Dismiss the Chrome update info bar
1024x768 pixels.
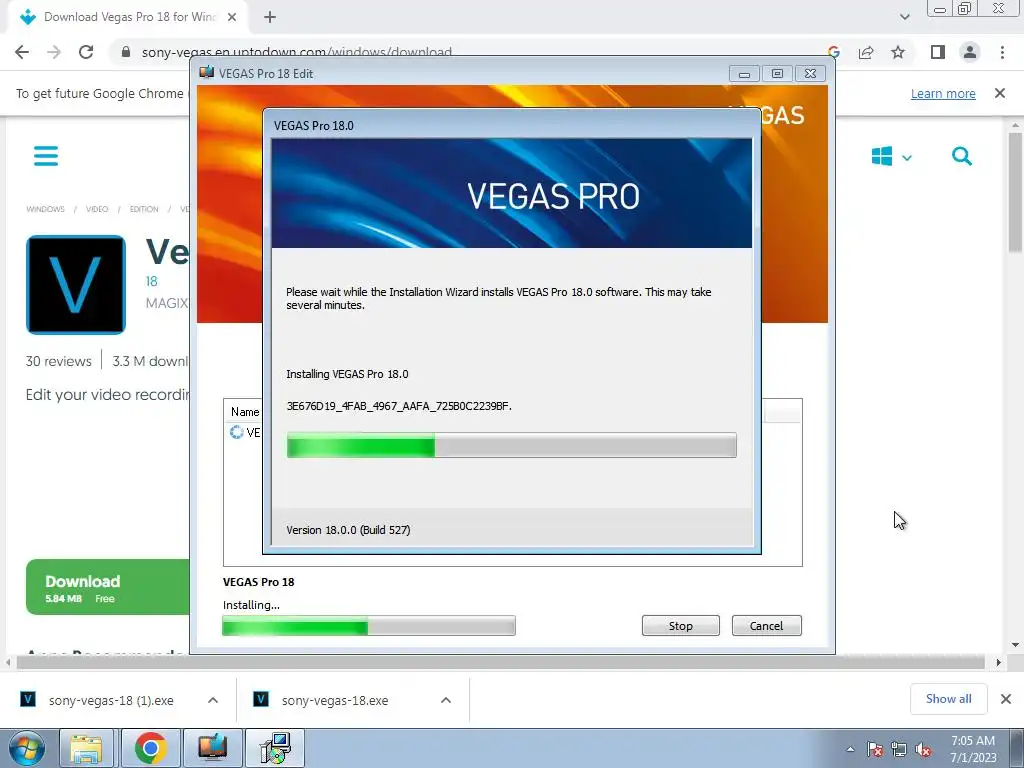[x=1000, y=93]
